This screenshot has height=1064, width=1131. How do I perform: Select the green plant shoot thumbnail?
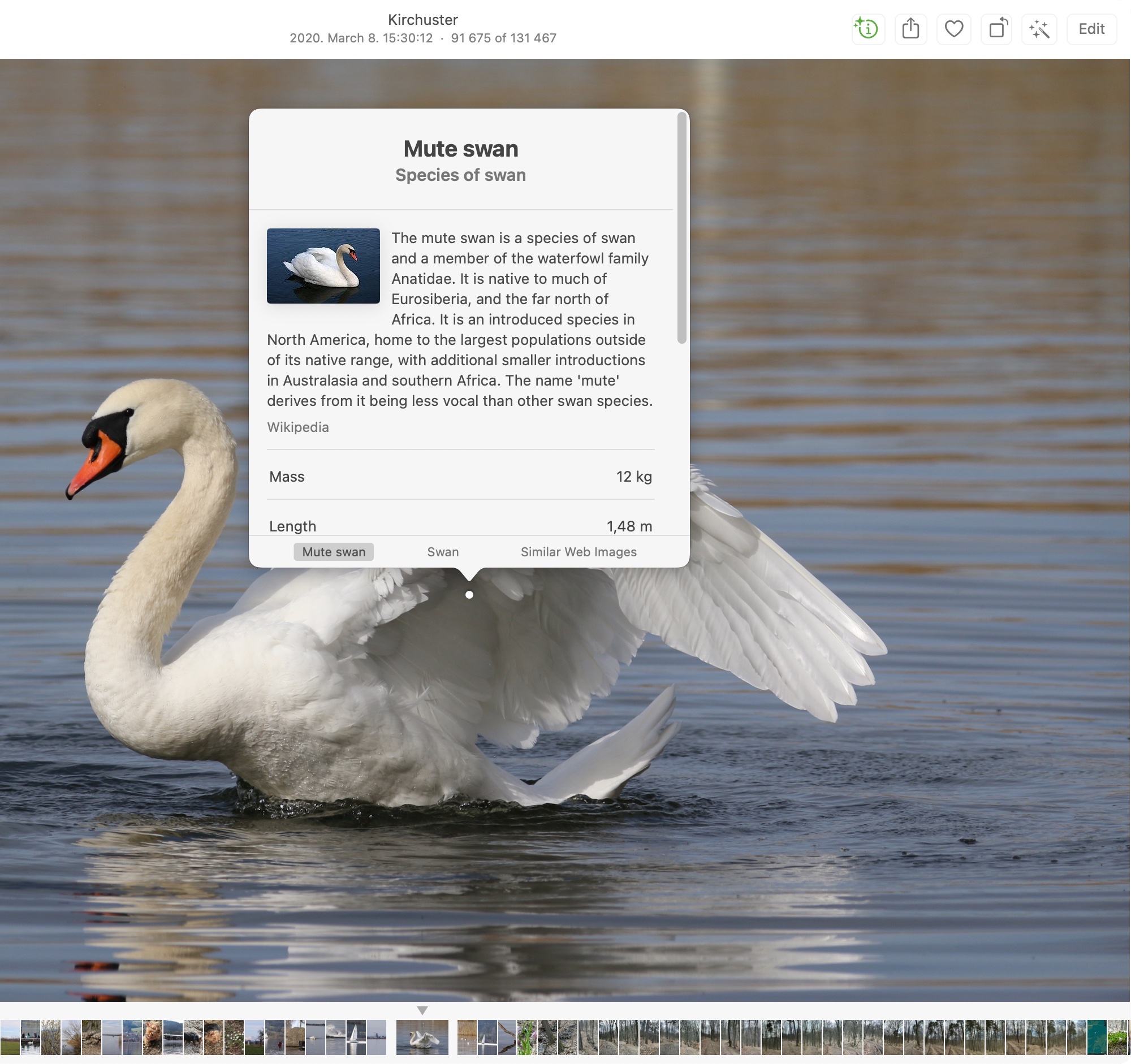[x=528, y=1038]
